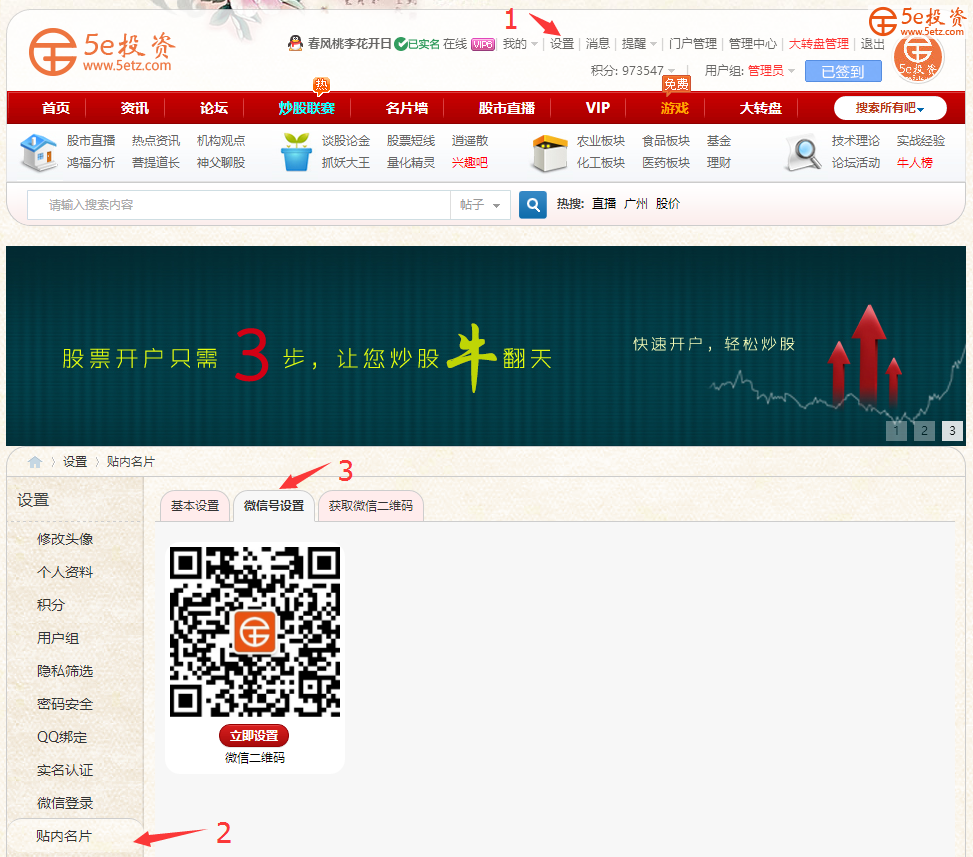Open 实名认证 in the settings sidebar
The height and width of the screenshot is (857, 973).
[x=65, y=770]
